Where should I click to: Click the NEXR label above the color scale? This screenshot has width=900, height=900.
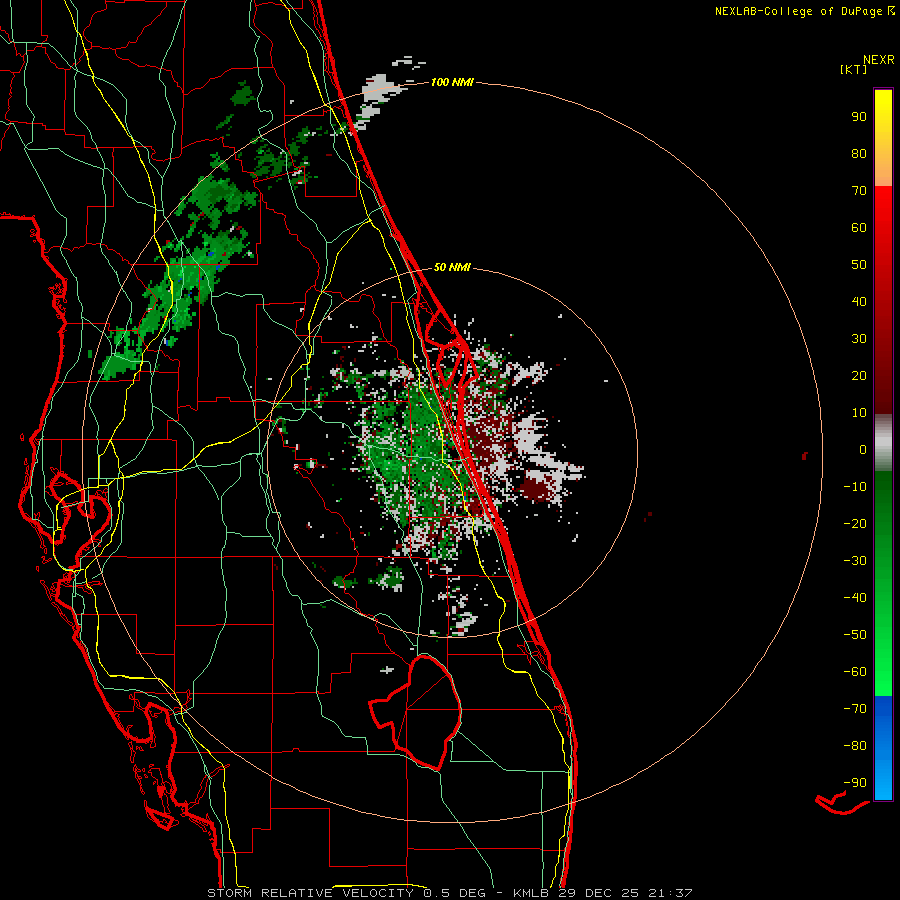(879, 60)
